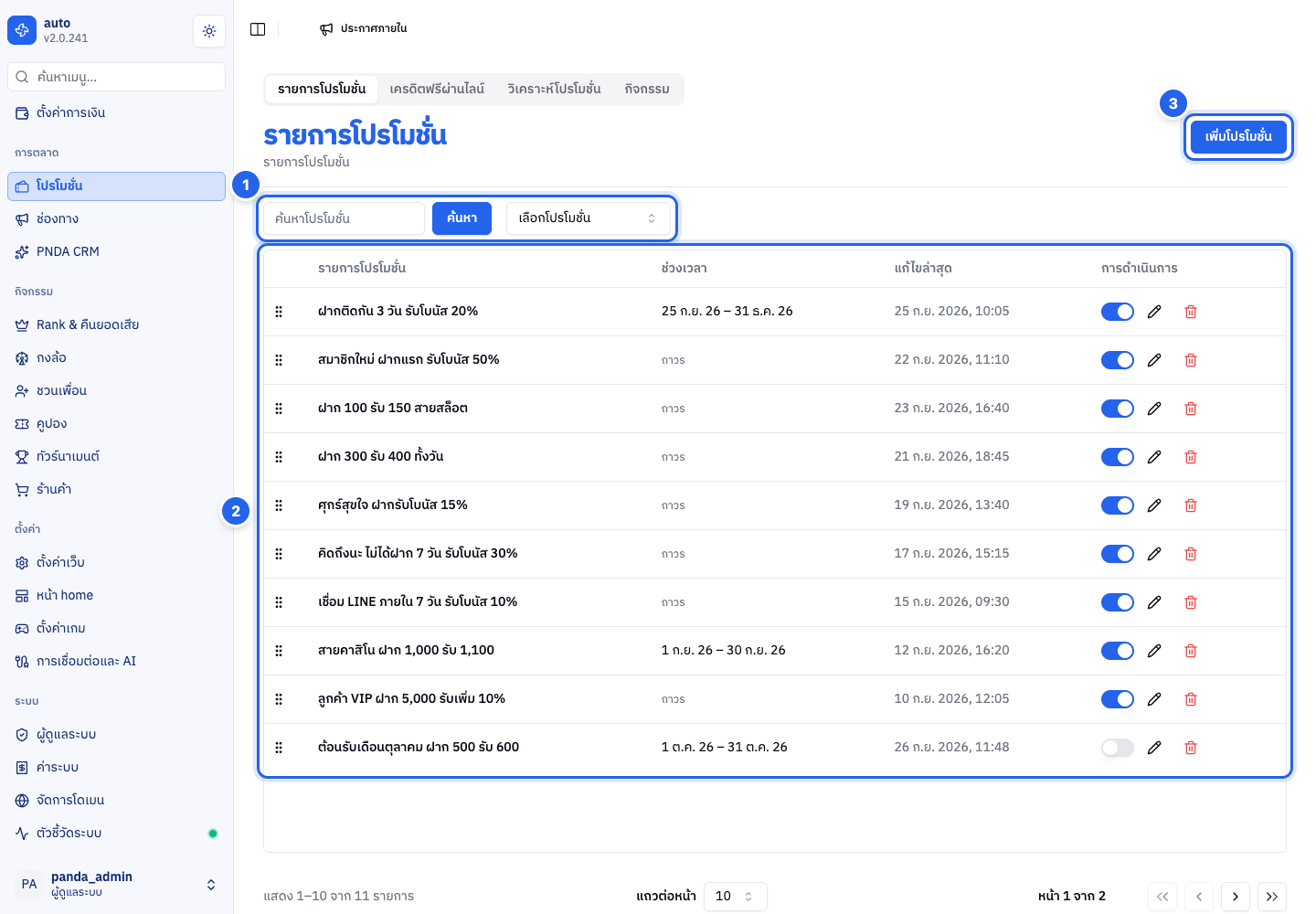Collapse sidebar with the panel icon
The image size is (1316, 914).
pyautogui.click(x=258, y=29)
